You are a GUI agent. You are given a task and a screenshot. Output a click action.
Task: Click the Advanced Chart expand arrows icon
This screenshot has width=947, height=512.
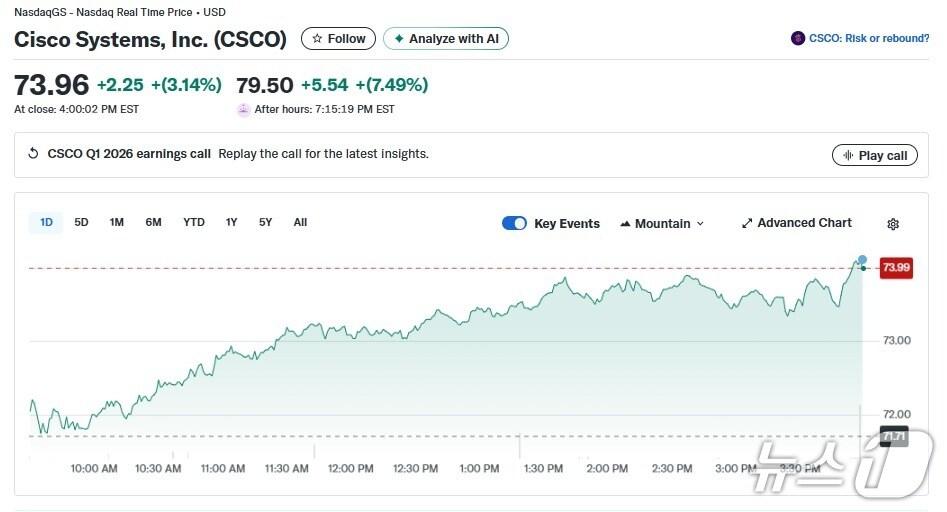(x=747, y=224)
